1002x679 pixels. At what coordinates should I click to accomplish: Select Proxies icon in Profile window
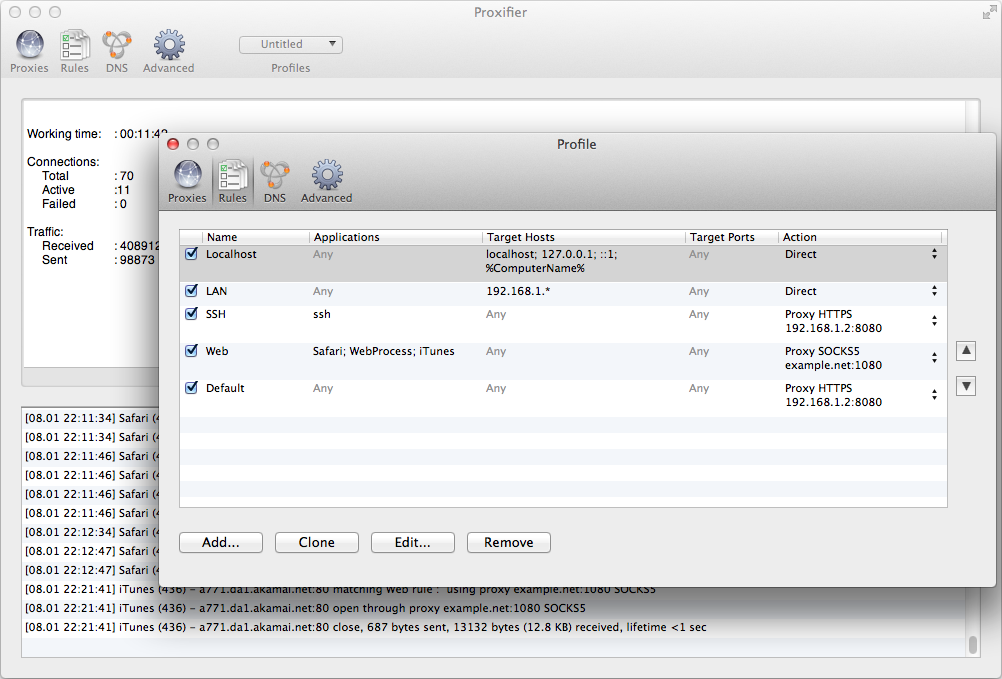point(187,181)
